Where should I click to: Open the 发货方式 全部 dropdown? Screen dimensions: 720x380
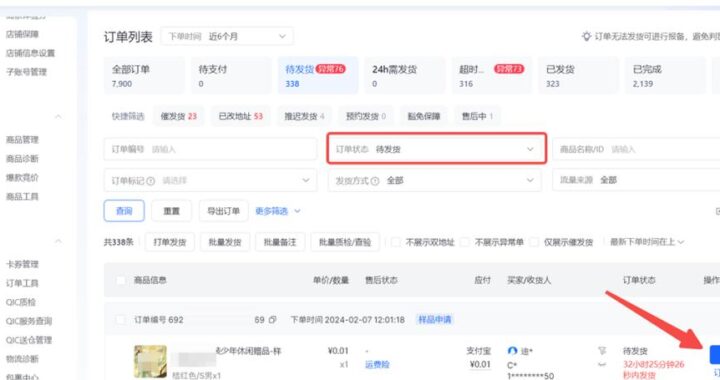point(434,180)
